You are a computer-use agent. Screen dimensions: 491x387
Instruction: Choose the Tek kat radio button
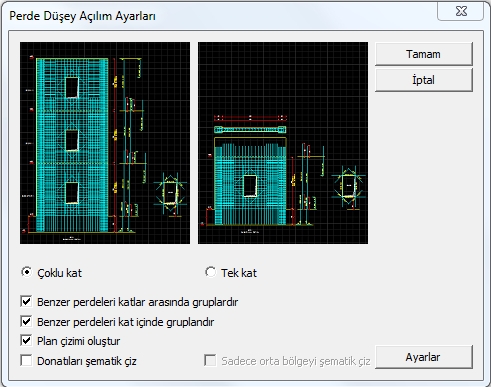211,272
